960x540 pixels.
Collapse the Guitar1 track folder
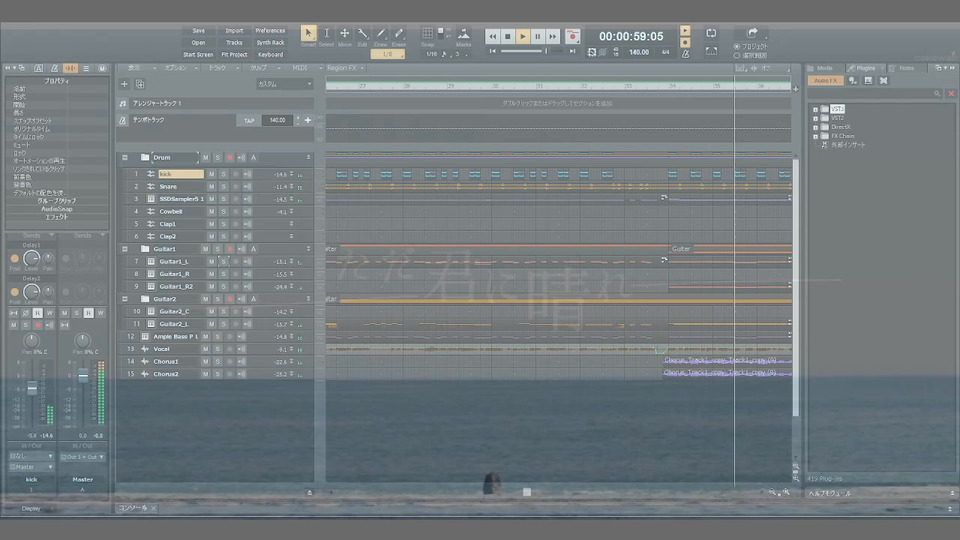click(124, 249)
